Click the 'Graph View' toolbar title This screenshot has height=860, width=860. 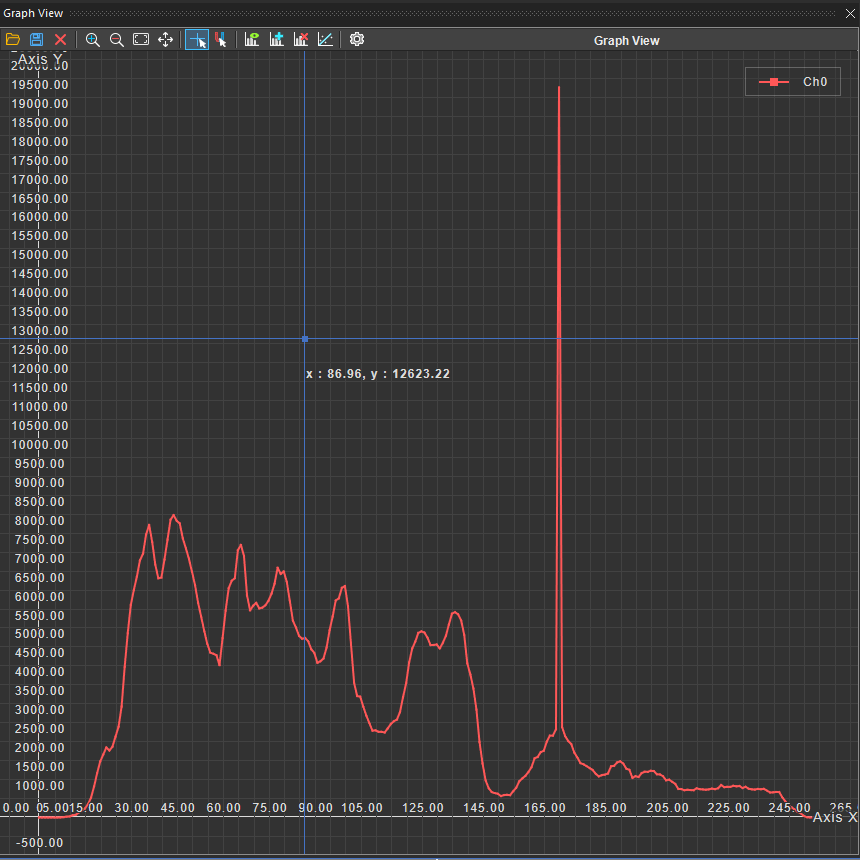[x=626, y=41]
